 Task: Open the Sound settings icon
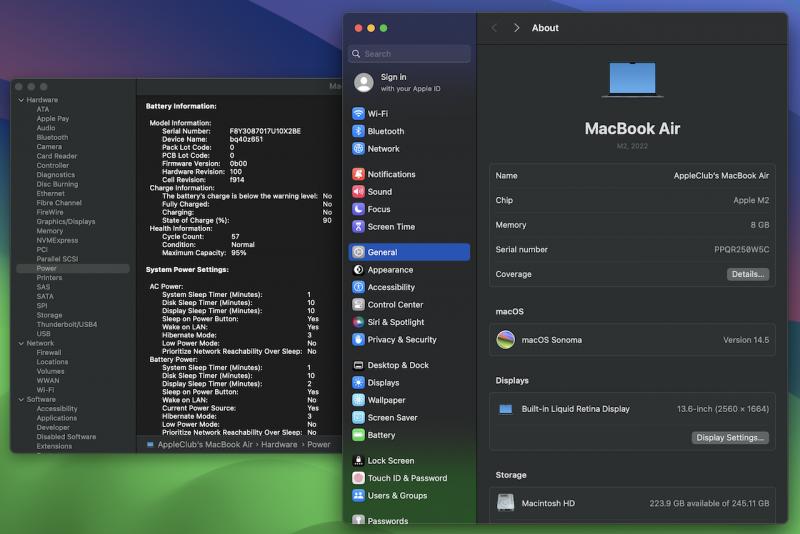tap(359, 192)
